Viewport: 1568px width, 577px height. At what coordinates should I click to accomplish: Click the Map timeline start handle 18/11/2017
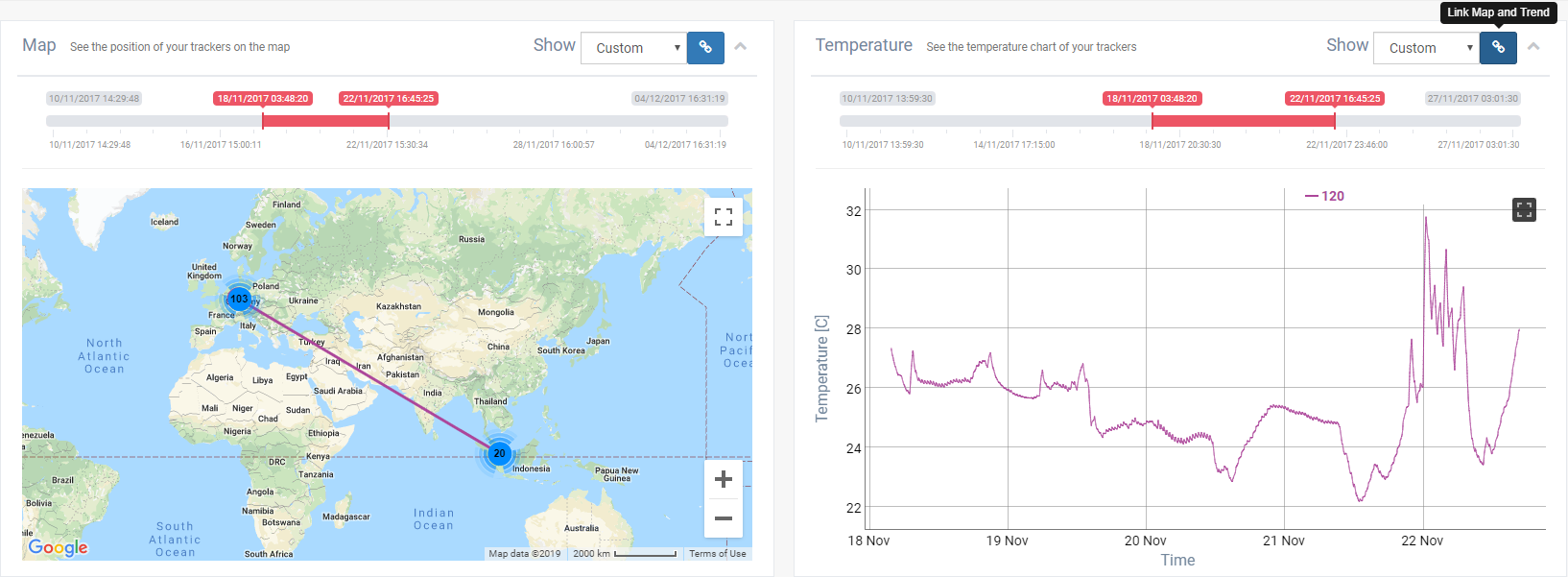coord(263,120)
